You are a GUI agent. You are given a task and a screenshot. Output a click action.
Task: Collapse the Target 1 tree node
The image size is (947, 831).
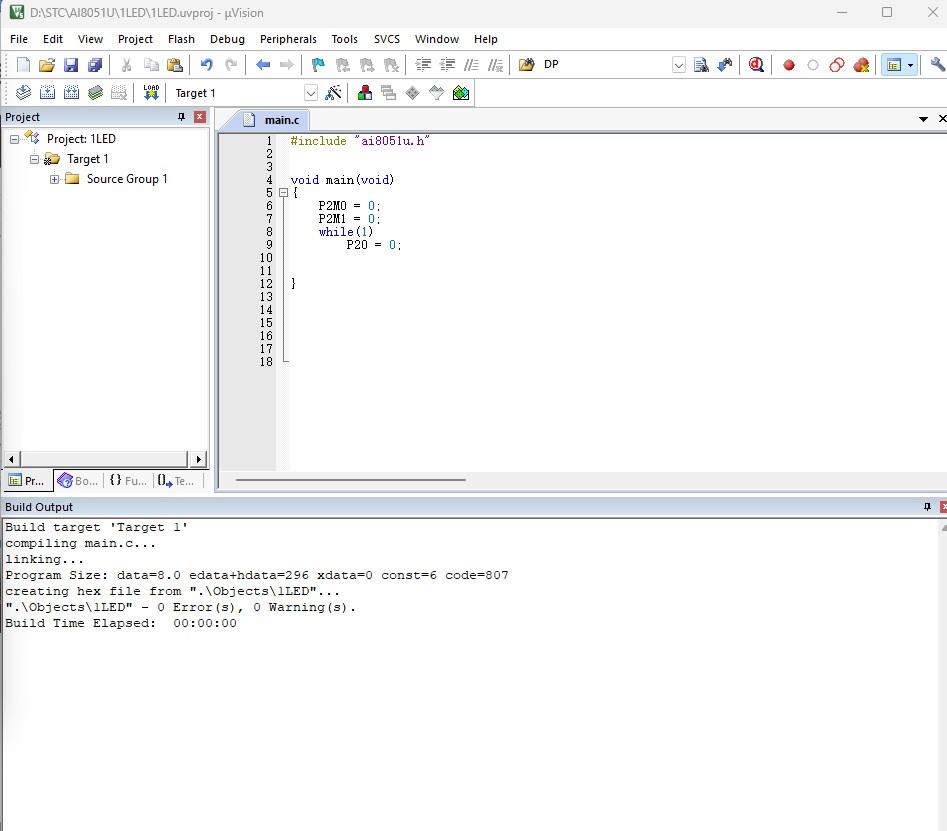[34, 159]
